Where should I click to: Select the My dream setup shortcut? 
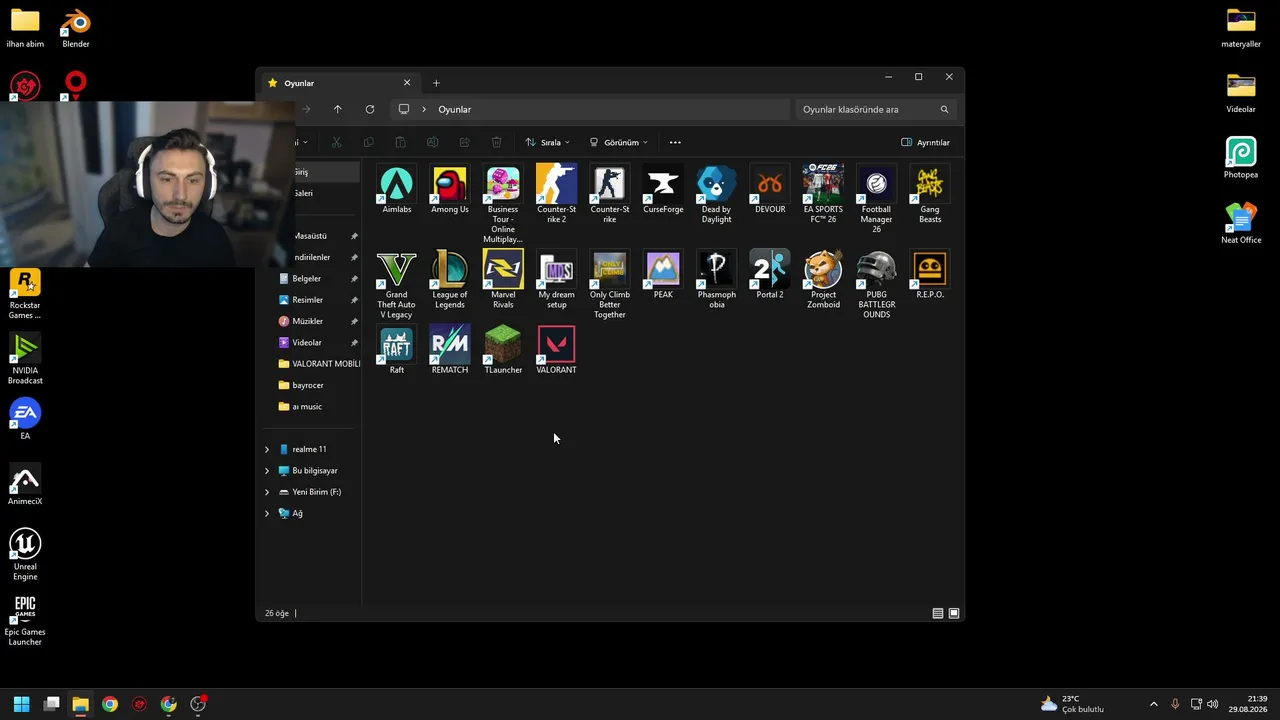[x=556, y=279]
